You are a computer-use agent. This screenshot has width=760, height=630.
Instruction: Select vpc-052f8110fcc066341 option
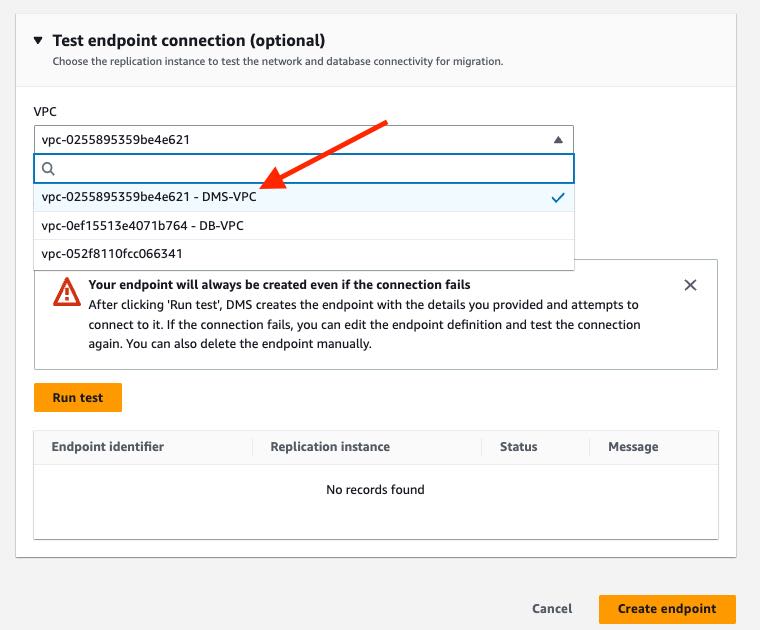tap(304, 254)
